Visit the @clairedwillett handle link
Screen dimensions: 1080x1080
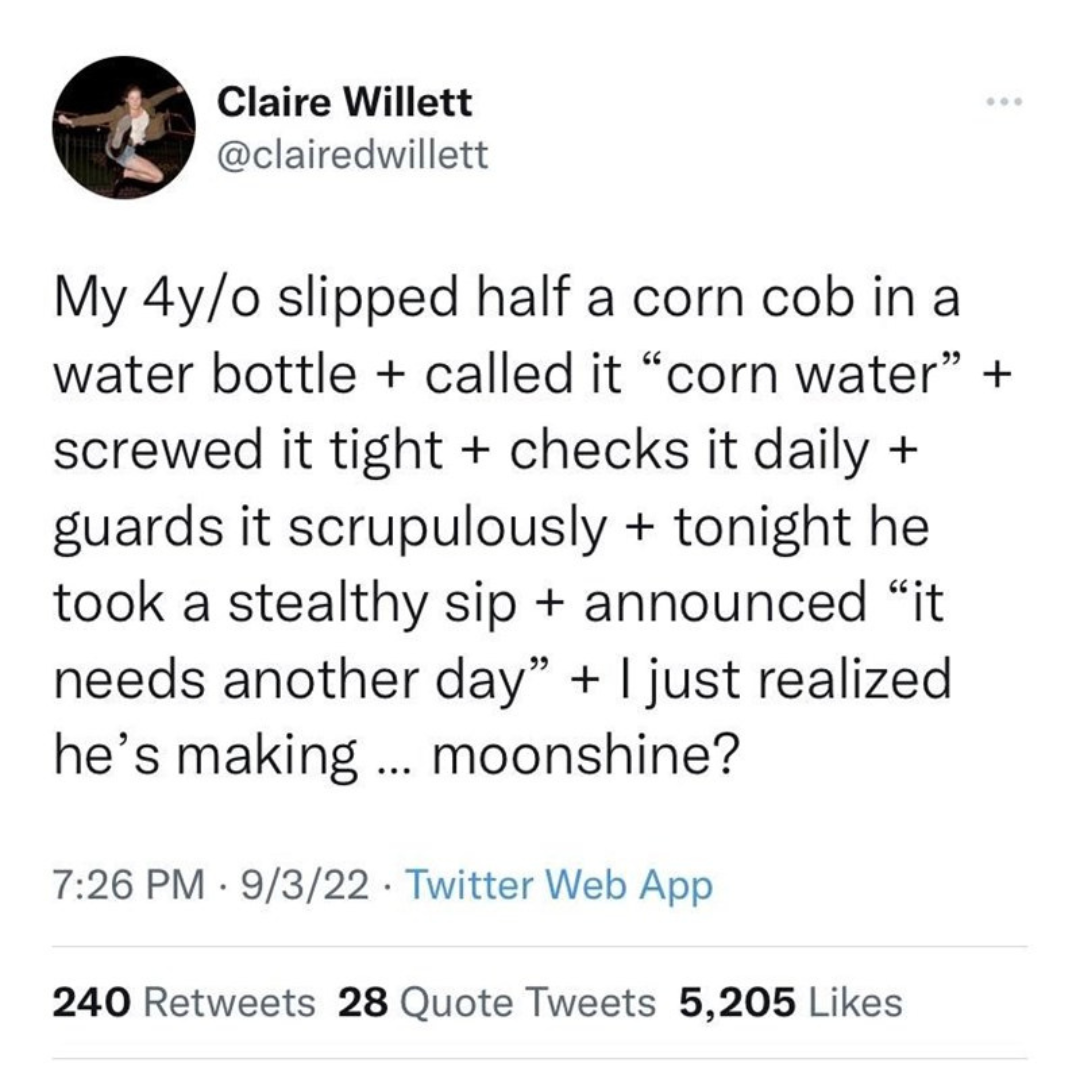[352, 155]
